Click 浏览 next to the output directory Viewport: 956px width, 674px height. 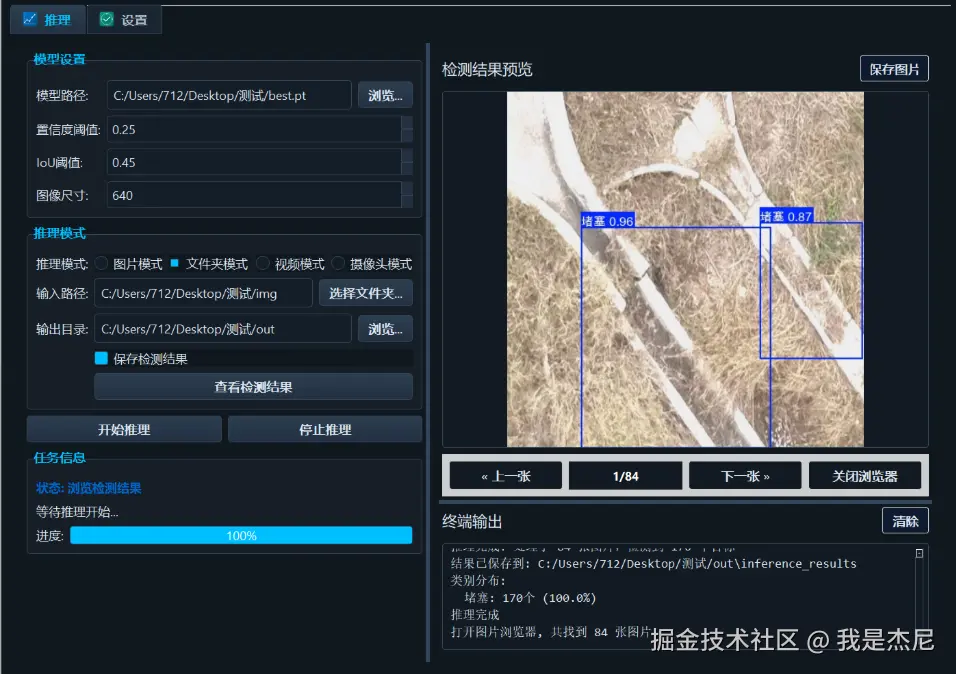[x=385, y=328]
